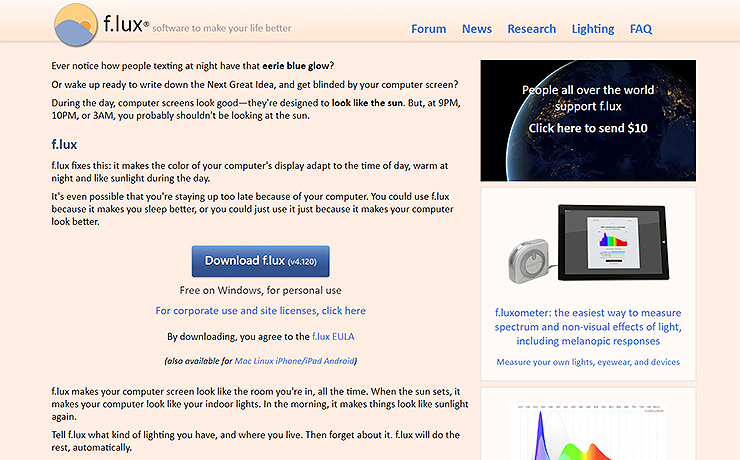Click the "software to make your life better" tagline
Image resolution: width=740 pixels, height=460 pixels.
tap(222, 28)
